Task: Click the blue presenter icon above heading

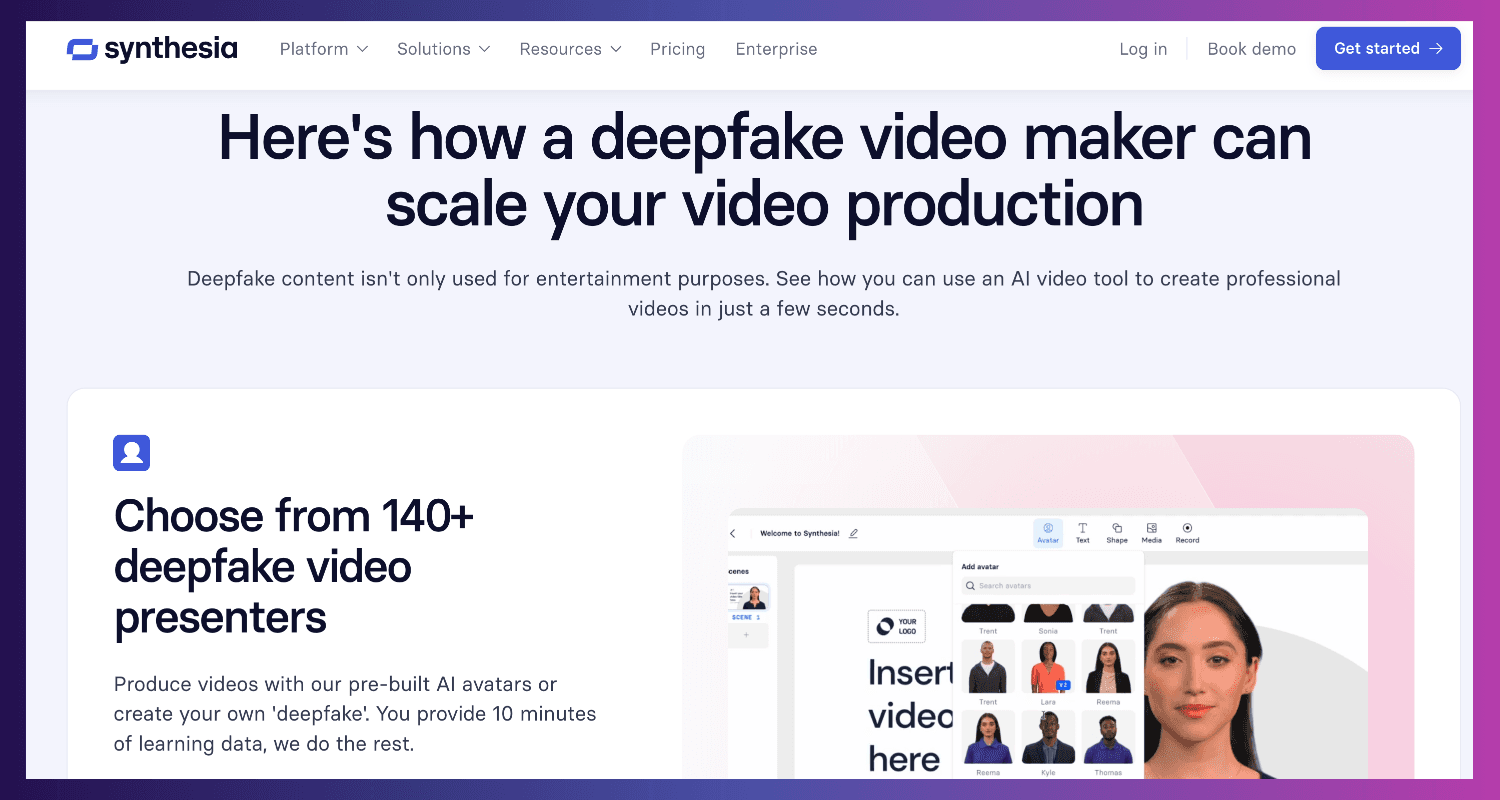Action: [131, 453]
